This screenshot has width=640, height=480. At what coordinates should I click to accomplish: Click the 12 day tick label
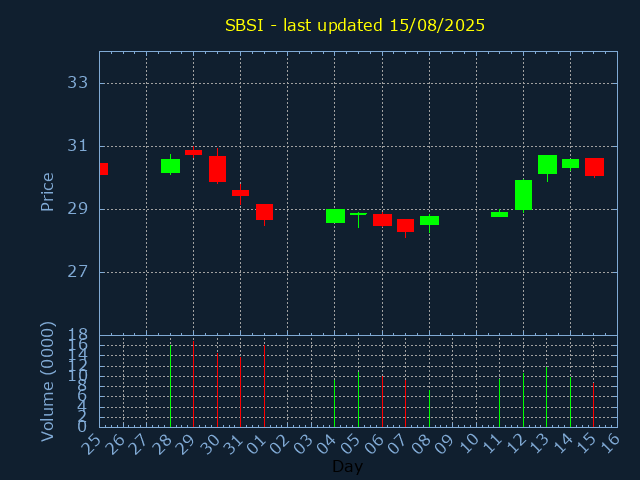click(x=515, y=444)
